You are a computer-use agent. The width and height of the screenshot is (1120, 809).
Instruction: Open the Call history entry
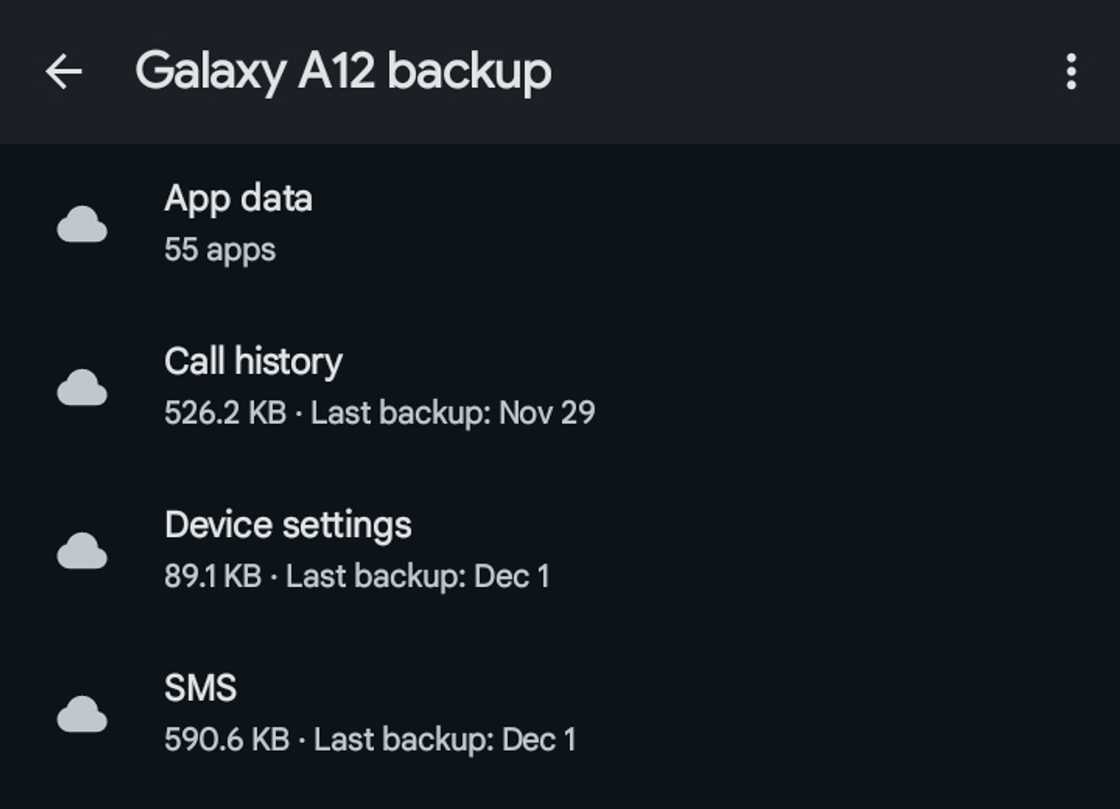click(x=253, y=362)
